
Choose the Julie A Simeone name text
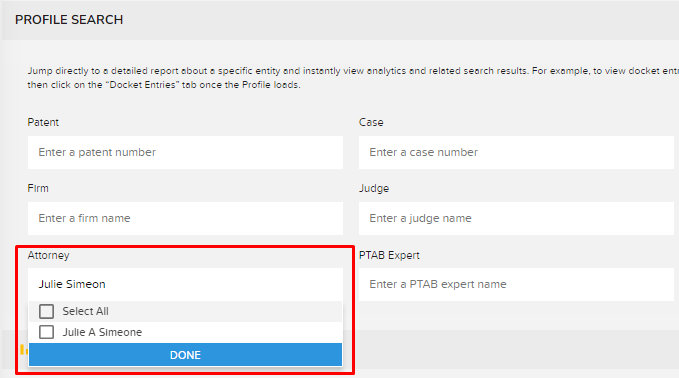tap(102, 332)
